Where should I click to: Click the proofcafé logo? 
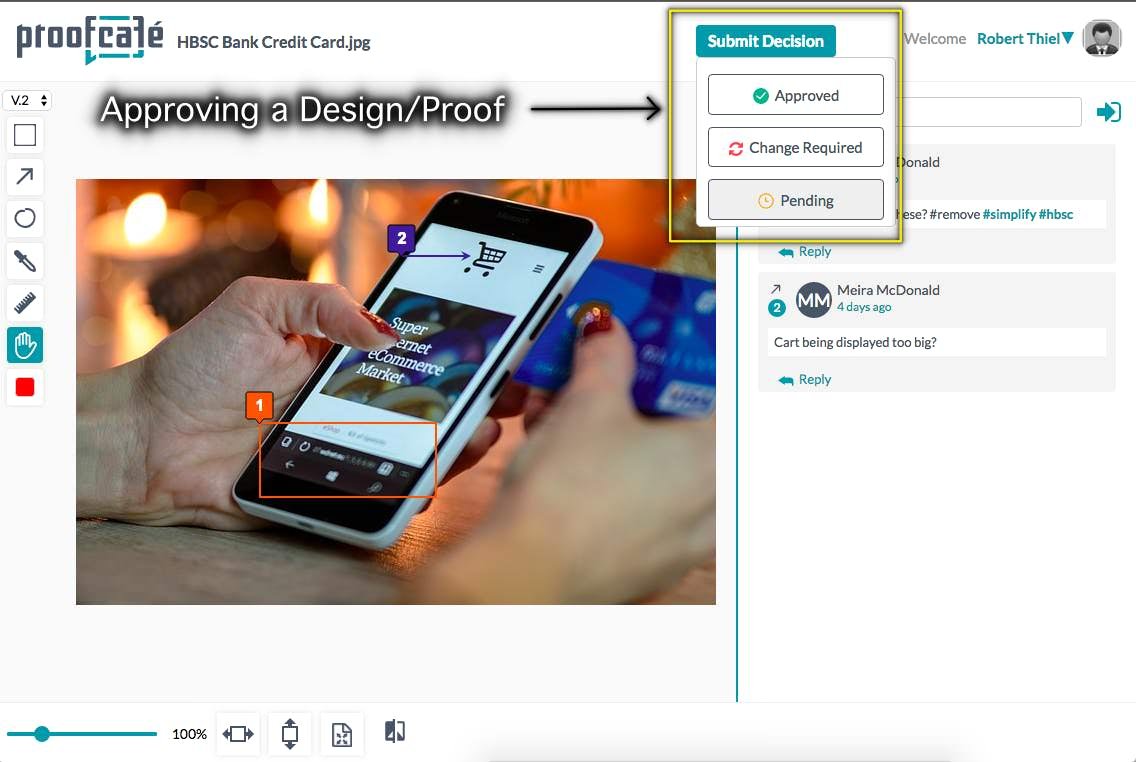[x=90, y=40]
